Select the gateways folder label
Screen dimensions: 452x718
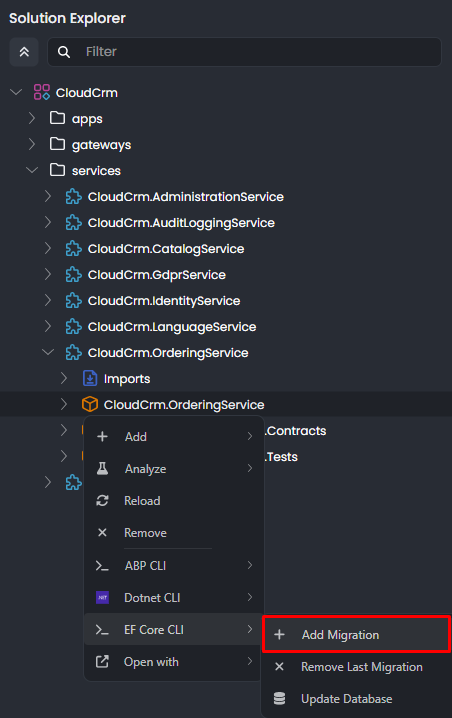point(101,145)
